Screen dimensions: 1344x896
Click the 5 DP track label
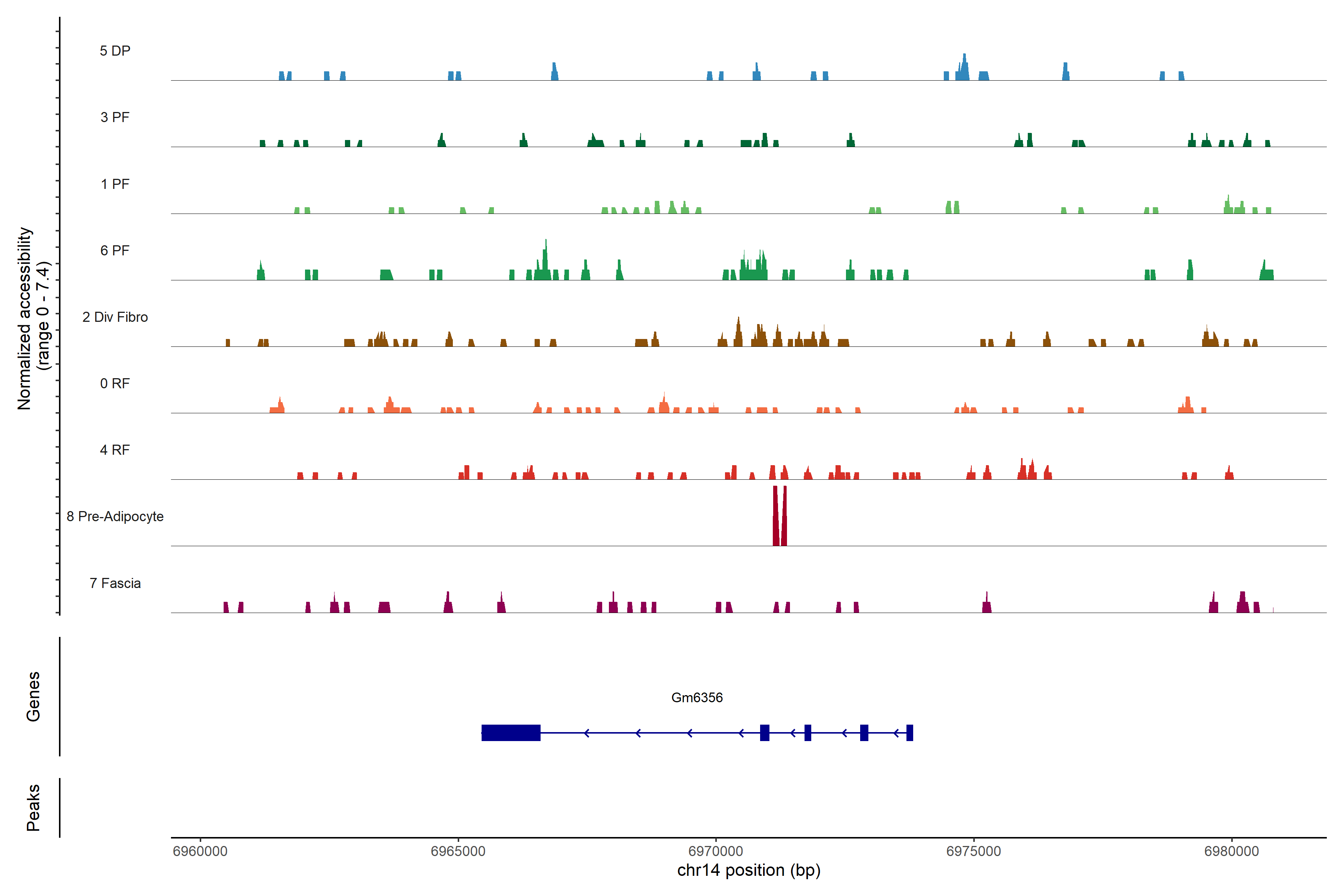pyautogui.click(x=115, y=51)
